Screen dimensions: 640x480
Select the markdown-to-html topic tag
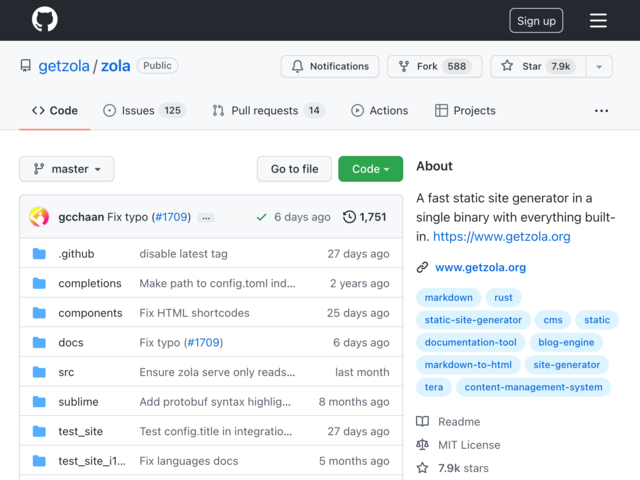click(468, 365)
